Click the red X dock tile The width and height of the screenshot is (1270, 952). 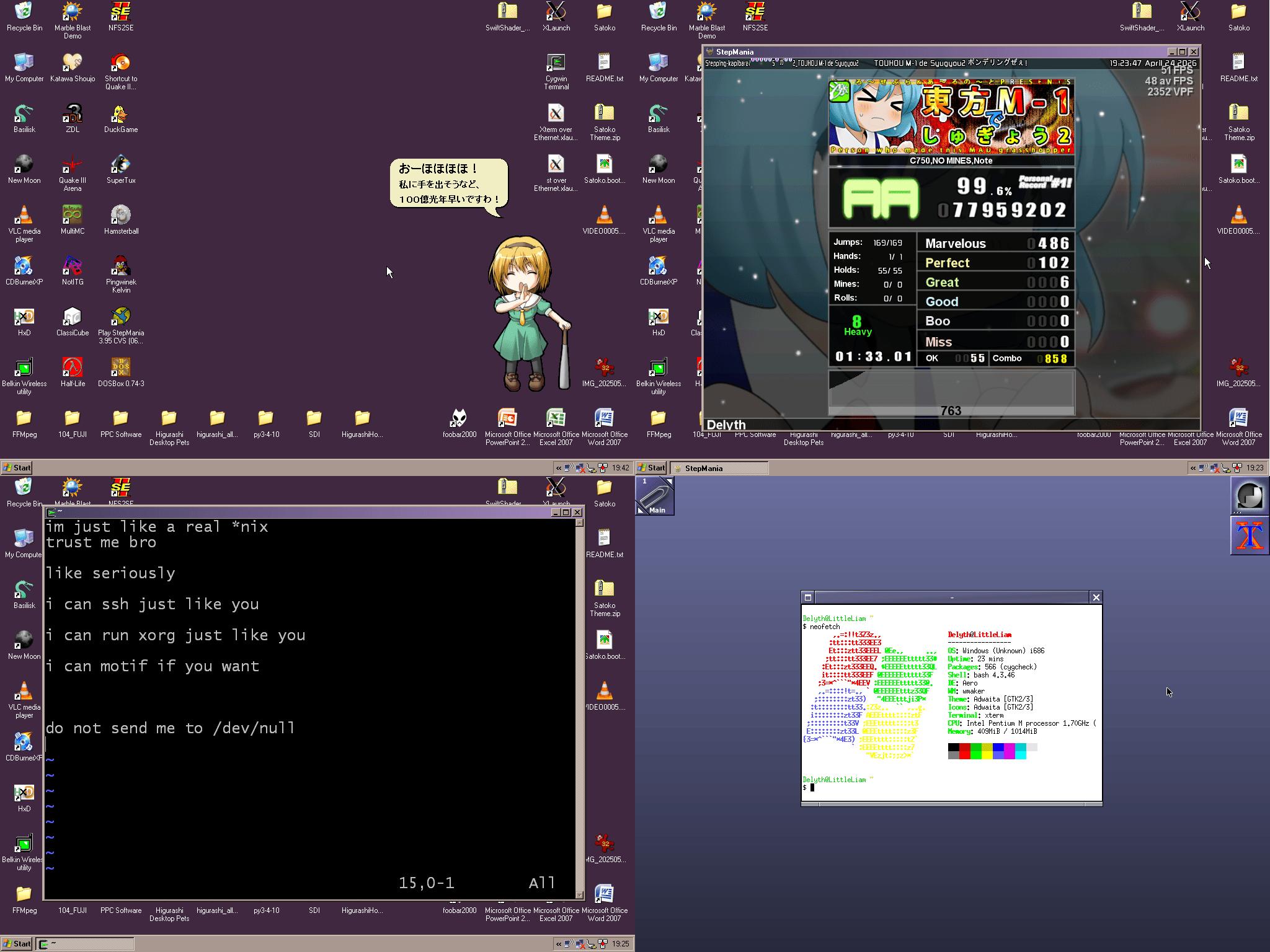coord(1250,535)
